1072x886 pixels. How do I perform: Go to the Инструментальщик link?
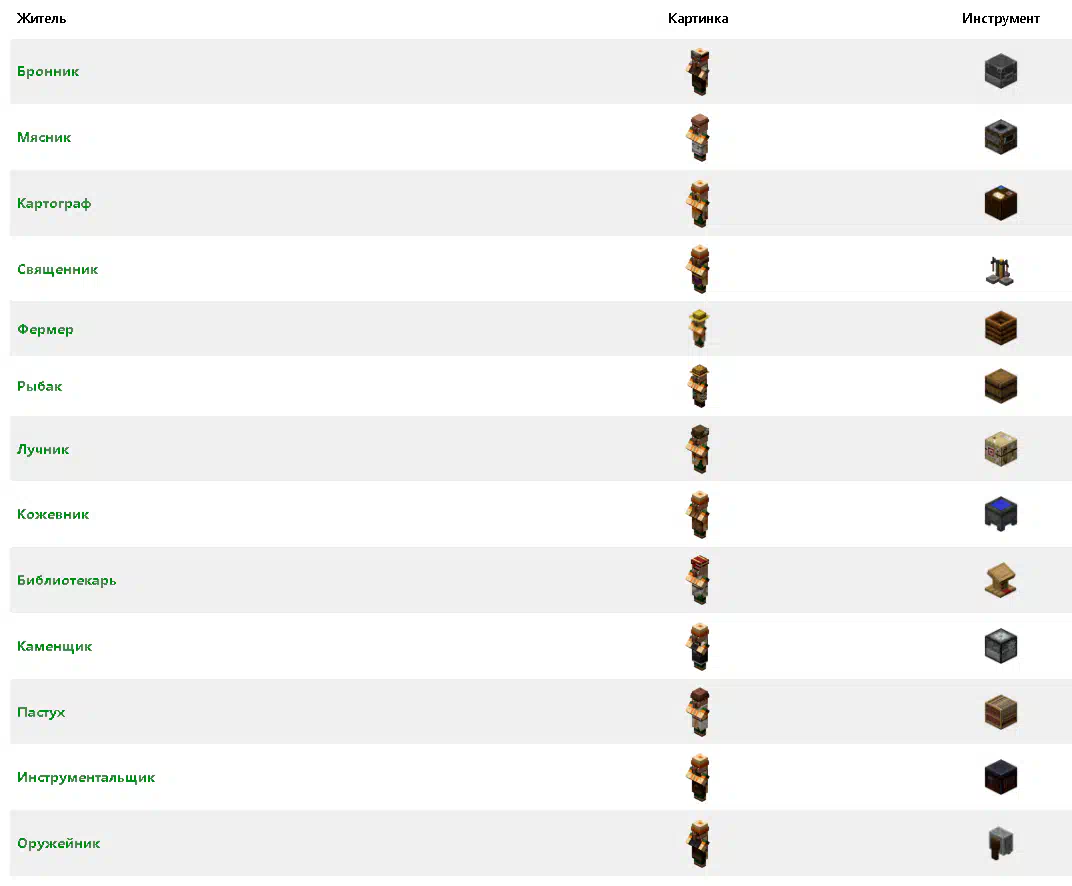86,778
